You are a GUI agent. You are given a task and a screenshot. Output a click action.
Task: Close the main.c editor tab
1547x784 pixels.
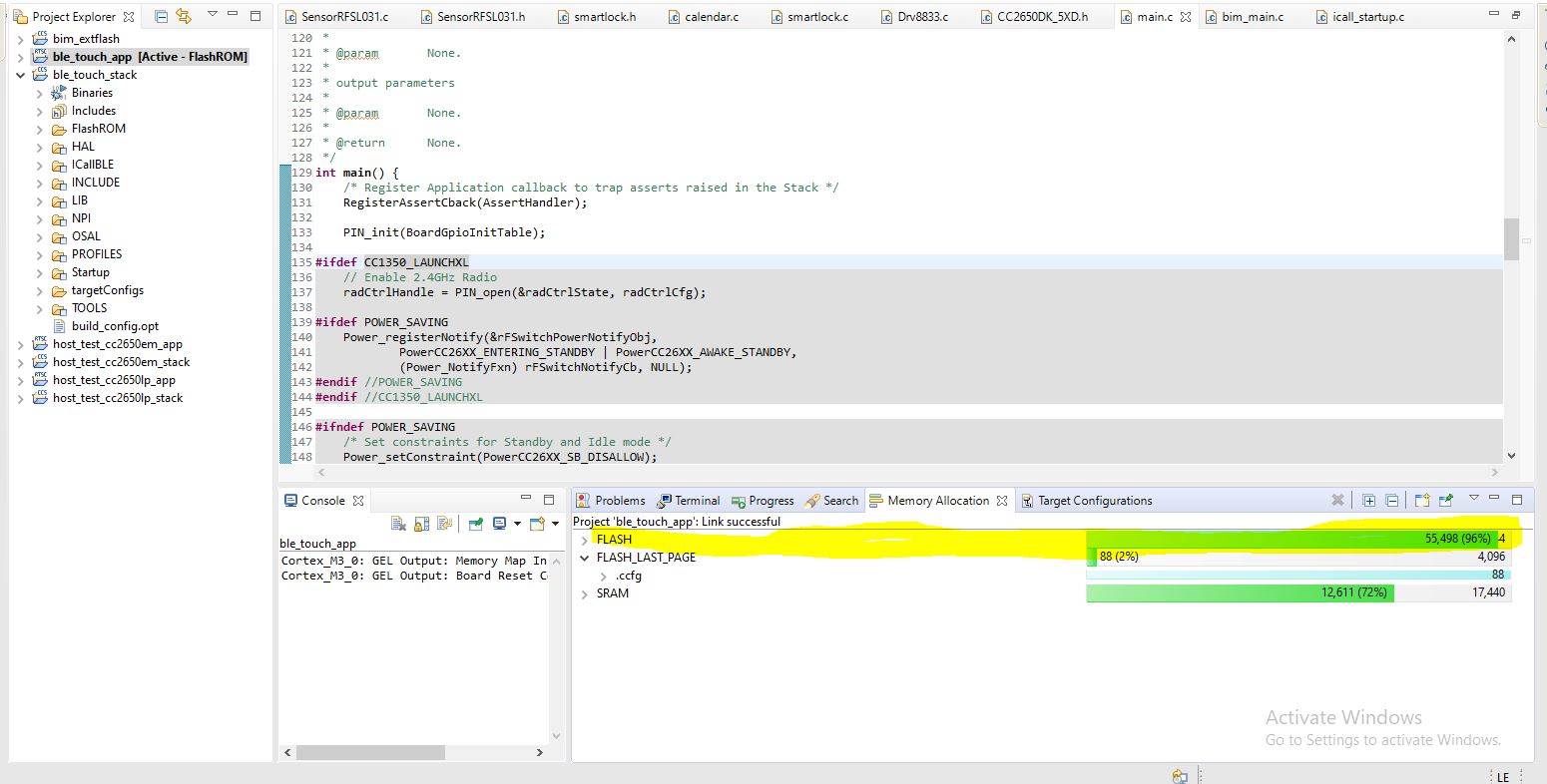click(1186, 17)
